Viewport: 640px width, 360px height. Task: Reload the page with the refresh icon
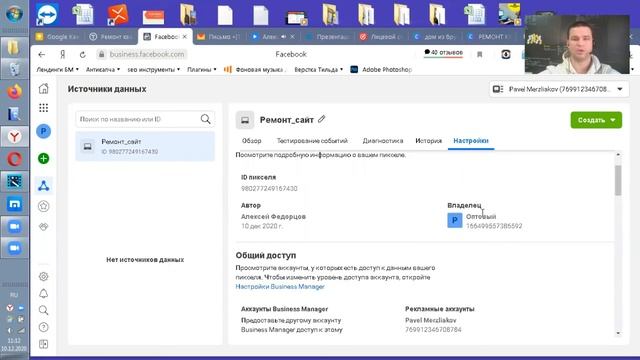click(82, 54)
